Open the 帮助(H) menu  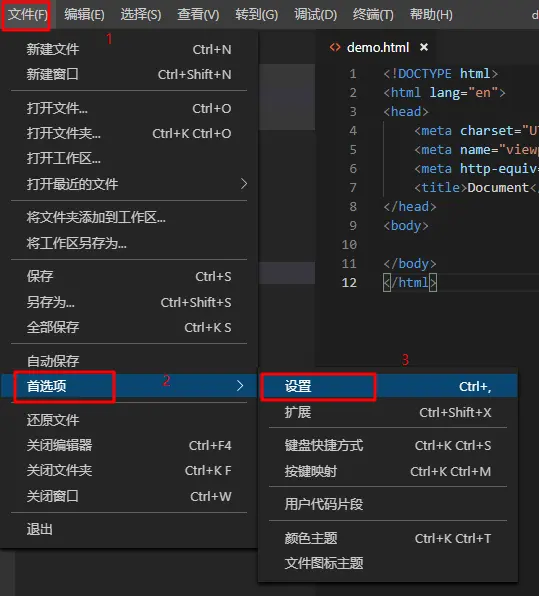pos(431,15)
